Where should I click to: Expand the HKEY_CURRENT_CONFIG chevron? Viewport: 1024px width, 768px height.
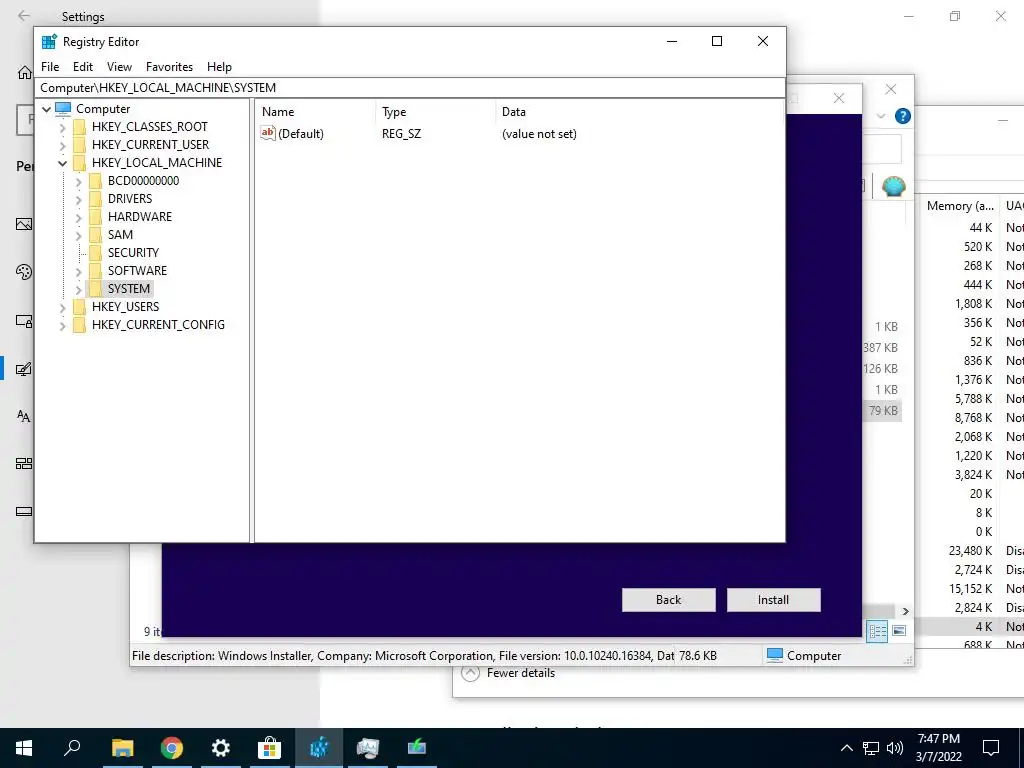pos(63,325)
